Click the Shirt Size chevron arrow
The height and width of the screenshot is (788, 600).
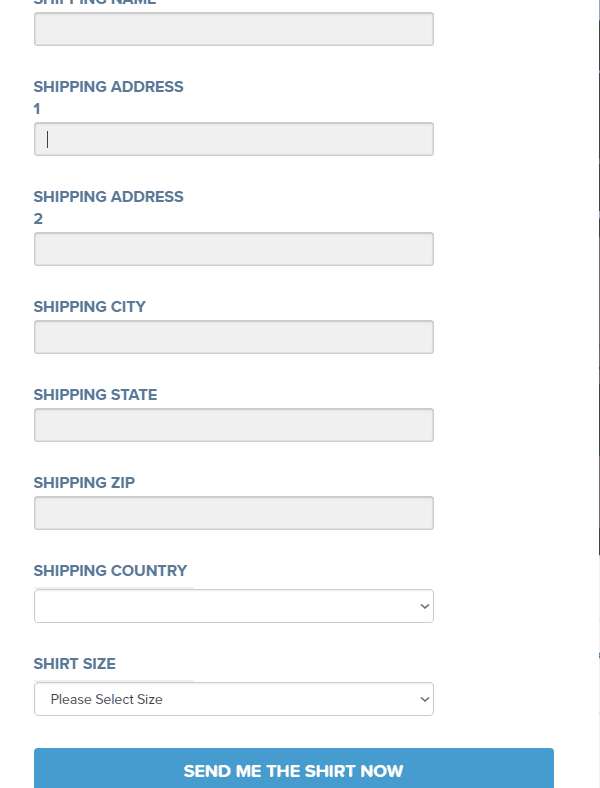425,699
